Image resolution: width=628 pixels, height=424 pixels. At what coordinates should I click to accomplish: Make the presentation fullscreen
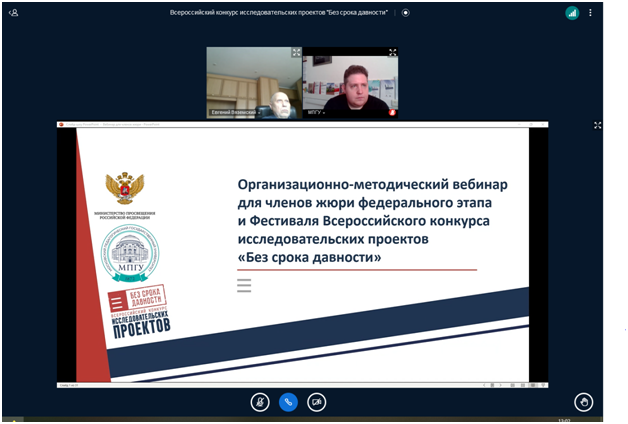pos(598,125)
